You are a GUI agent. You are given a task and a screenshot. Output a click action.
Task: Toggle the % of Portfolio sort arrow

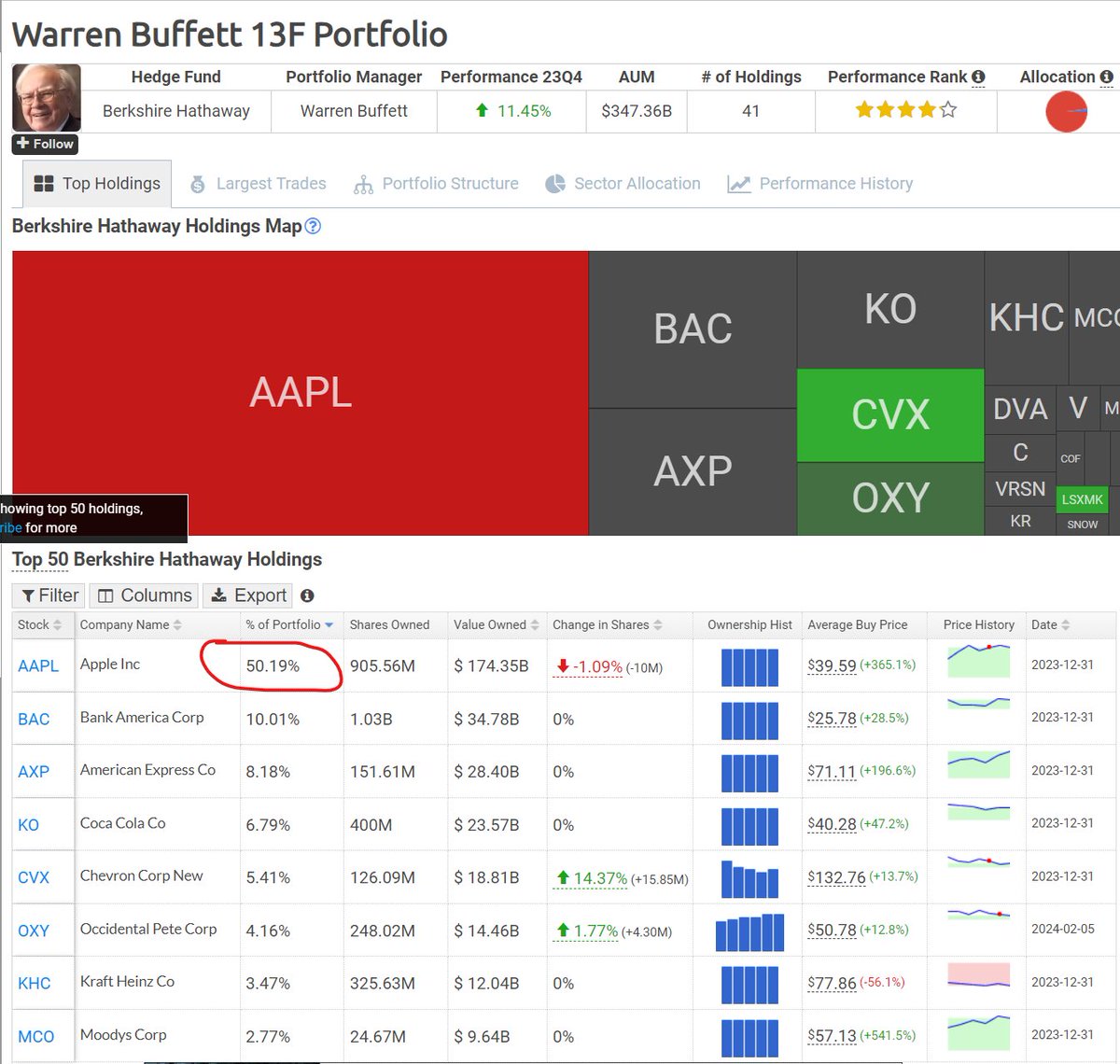point(329,625)
